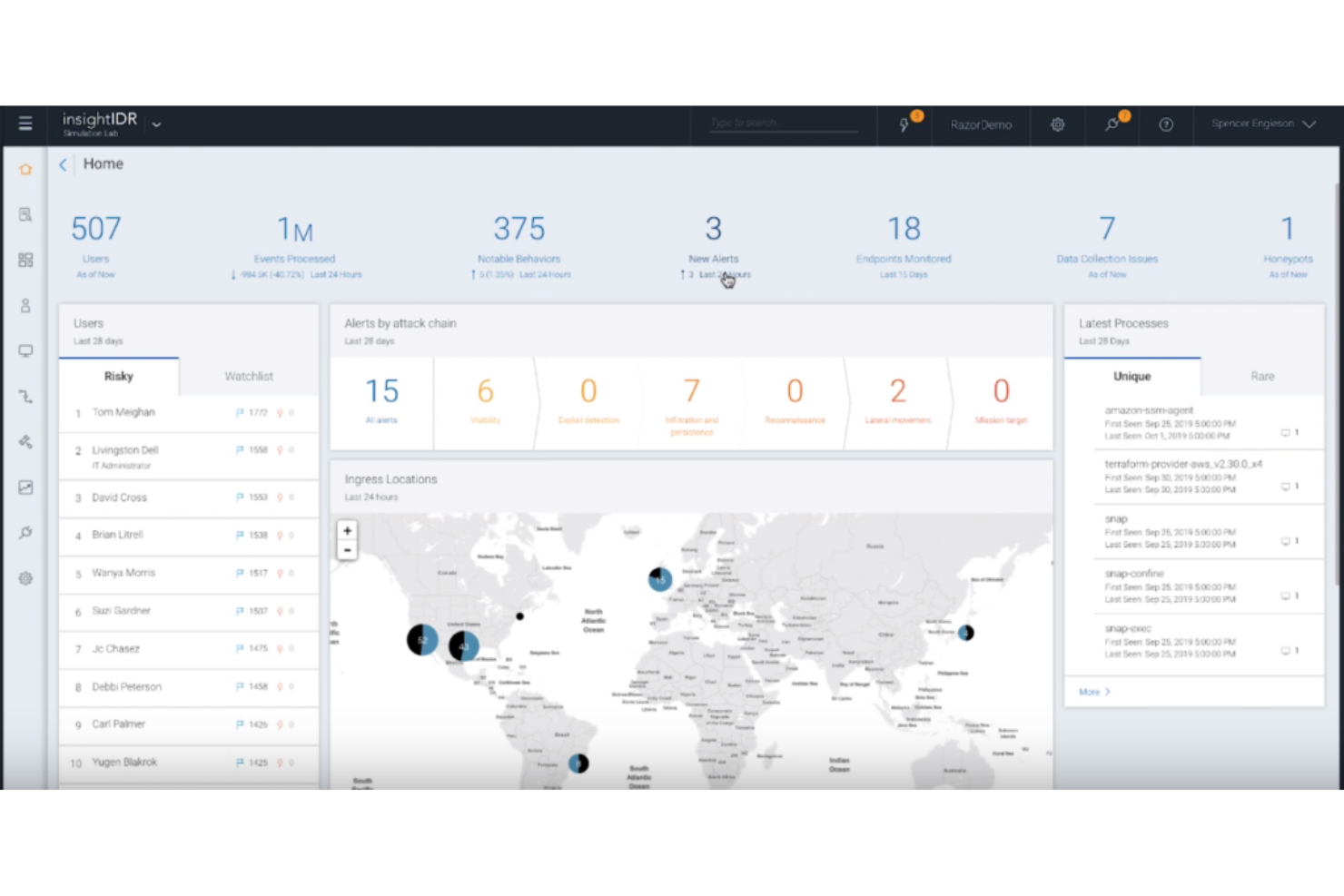Click the alerts lightning icon with badge 3

point(905,124)
